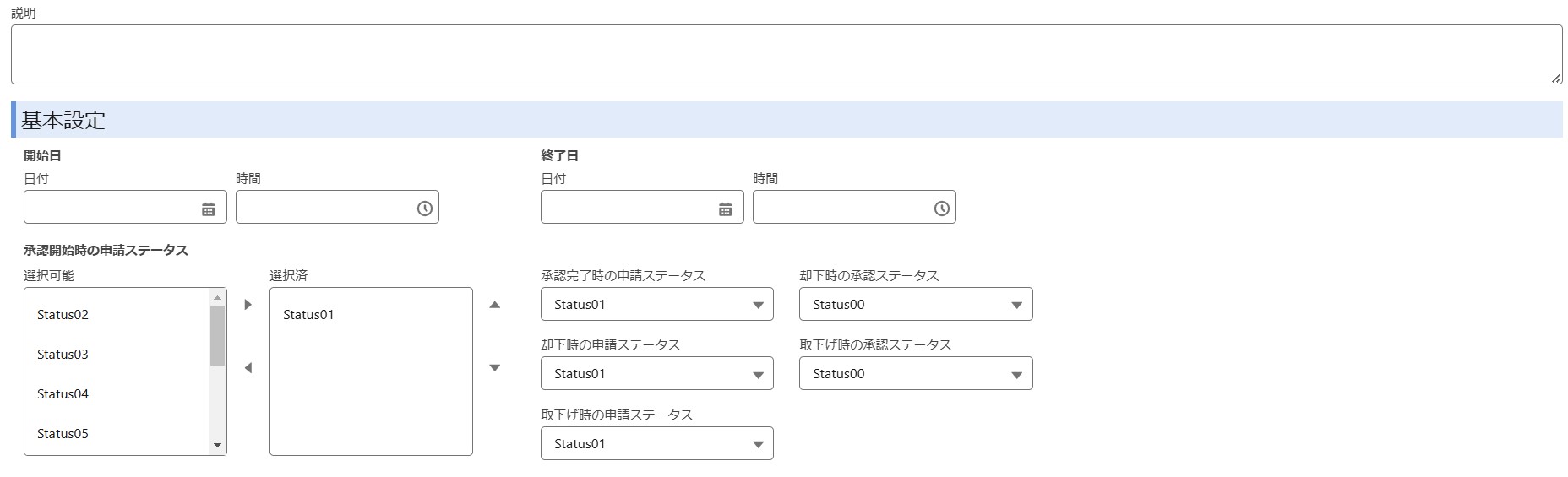Open 取下げ時の承認ステータス dropdown

(x=916, y=373)
